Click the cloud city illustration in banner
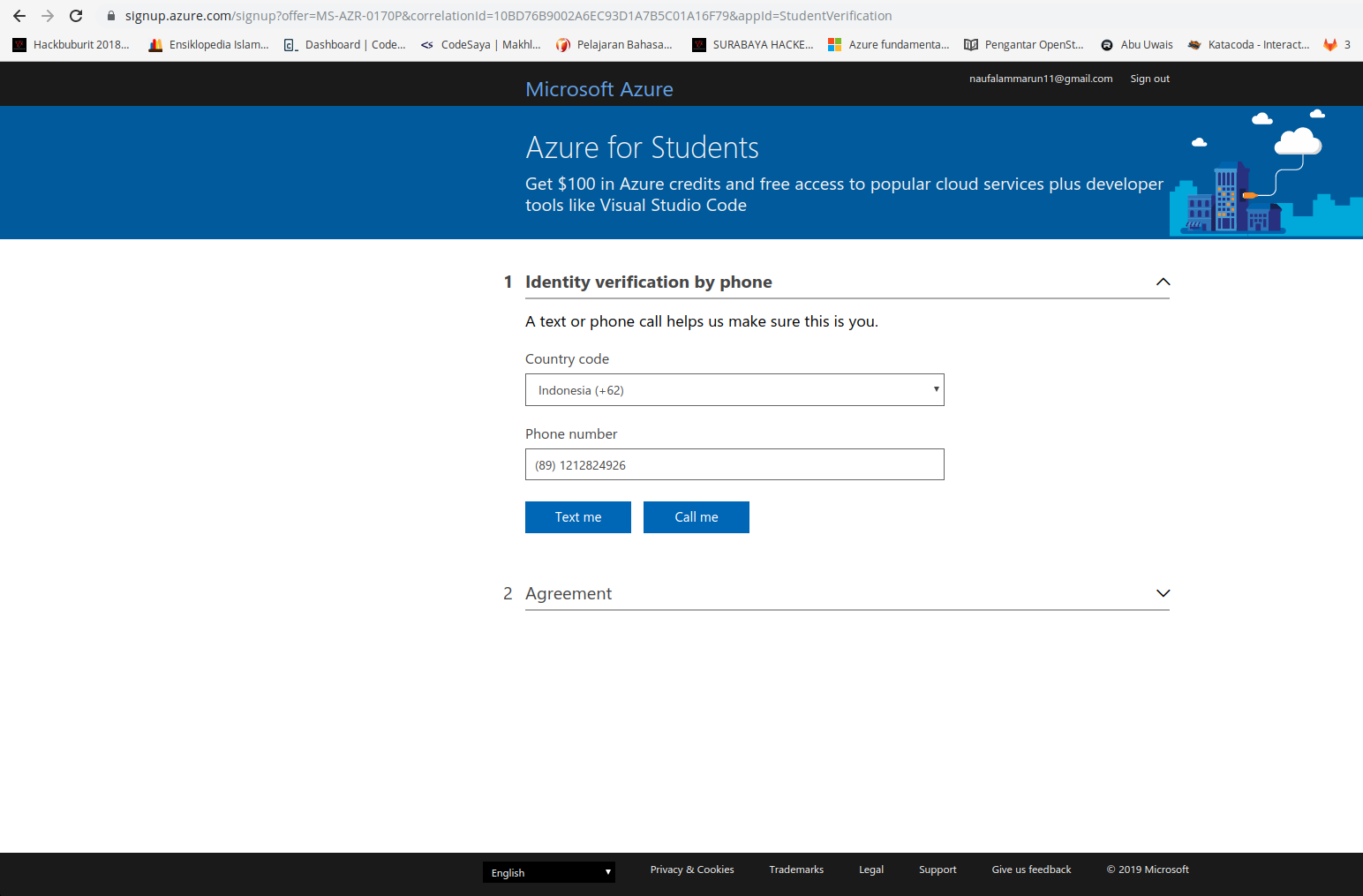 pos(1266,173)
